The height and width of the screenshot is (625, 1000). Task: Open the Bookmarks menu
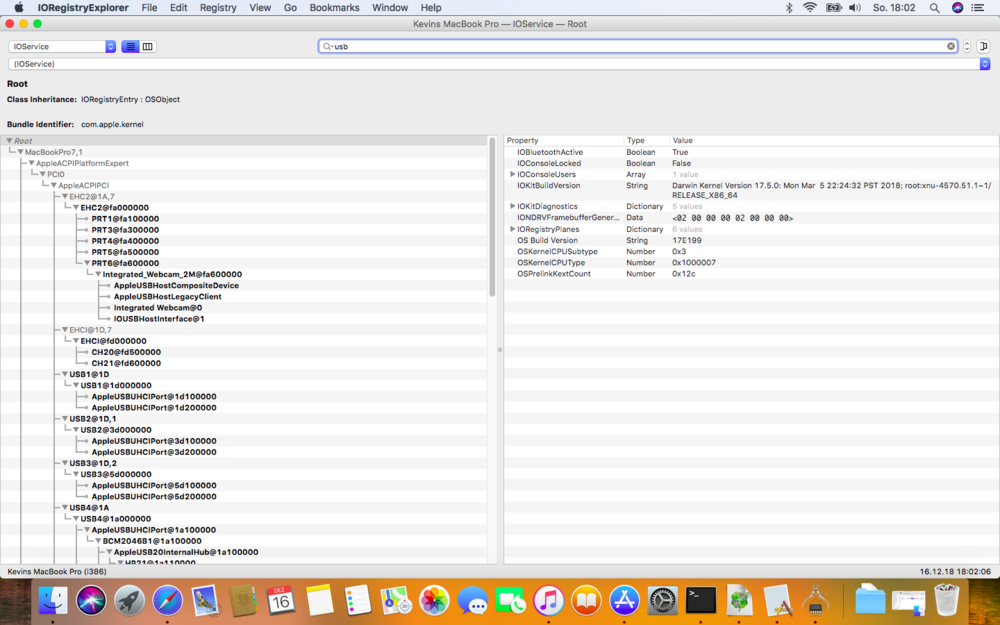pyautogui.click(x=334, y=7)
